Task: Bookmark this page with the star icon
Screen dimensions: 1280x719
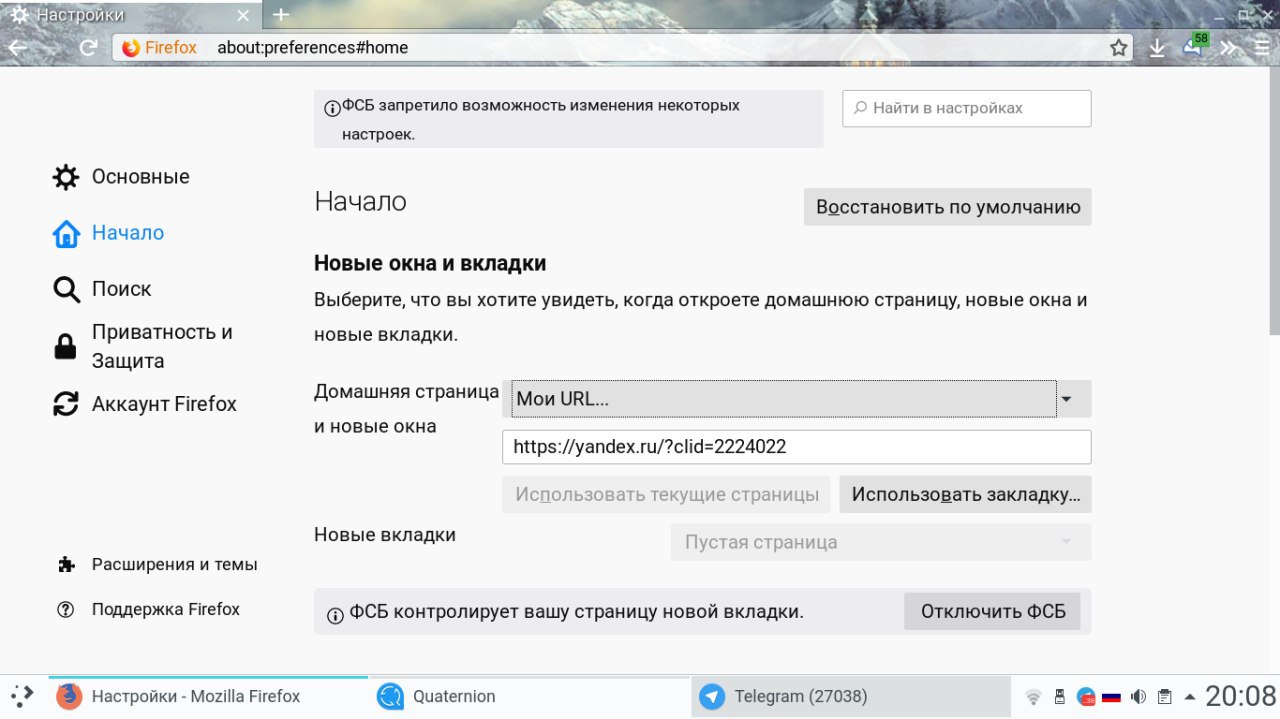Action: click(1119, 48)
